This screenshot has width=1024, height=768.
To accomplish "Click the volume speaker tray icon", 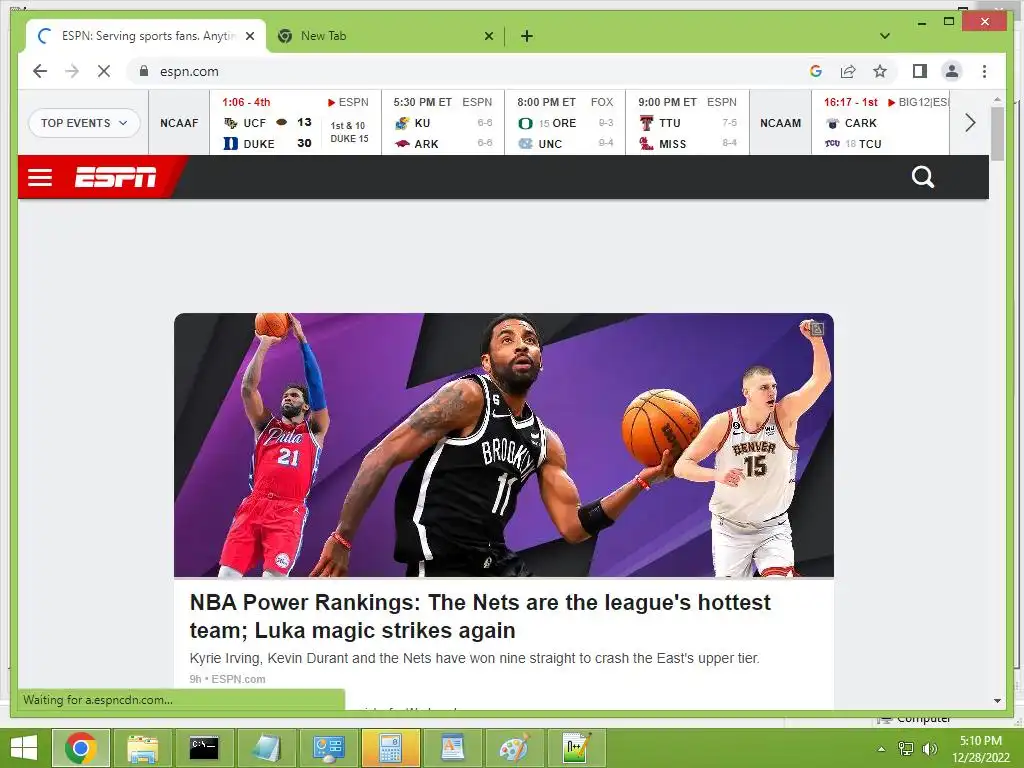I will point(930,749).
